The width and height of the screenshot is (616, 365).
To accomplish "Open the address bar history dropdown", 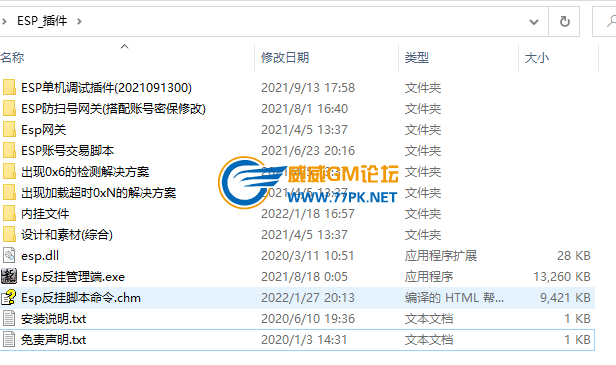I will (534, 22).
